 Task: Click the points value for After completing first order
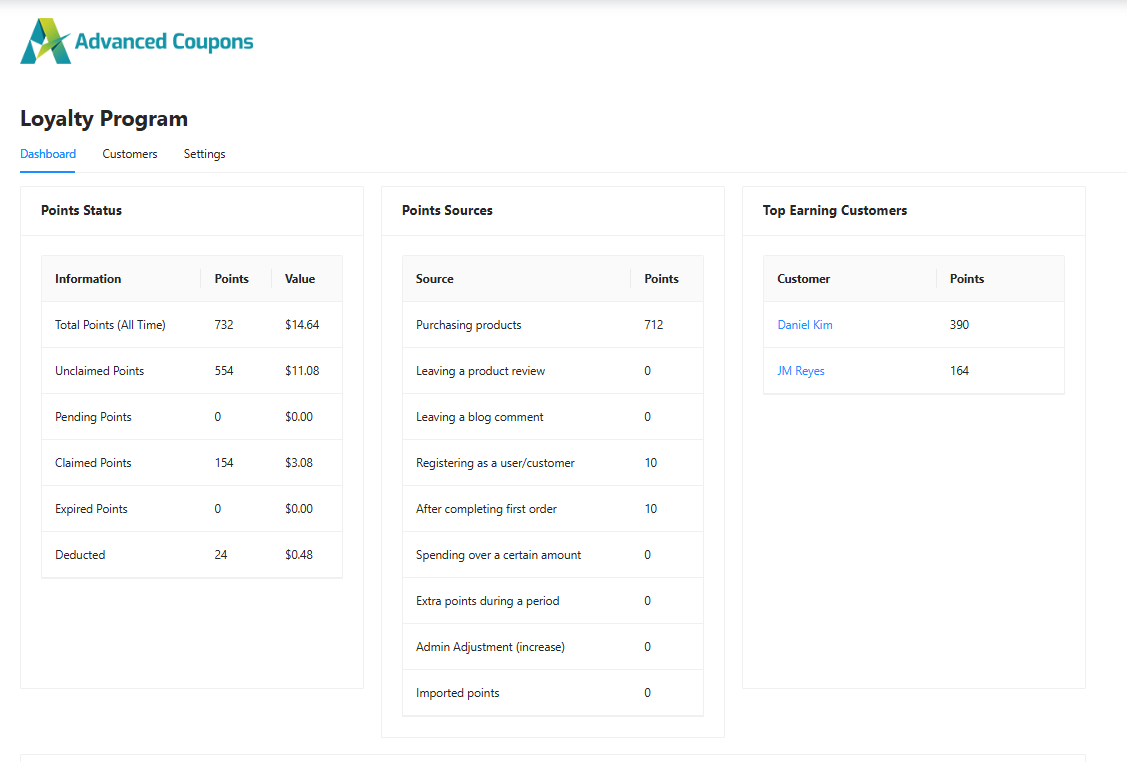click(650, 508)
